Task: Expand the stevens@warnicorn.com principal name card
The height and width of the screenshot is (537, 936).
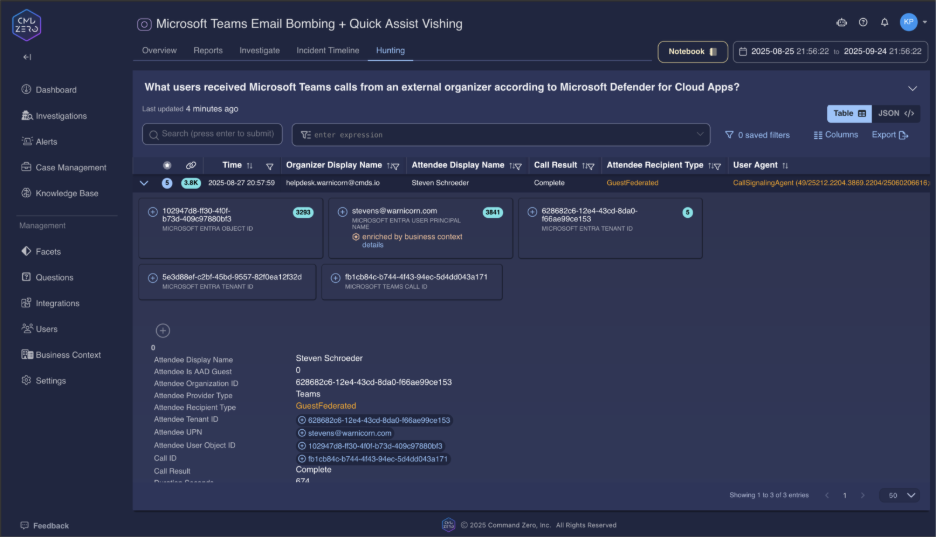Action: click(343, 212)
